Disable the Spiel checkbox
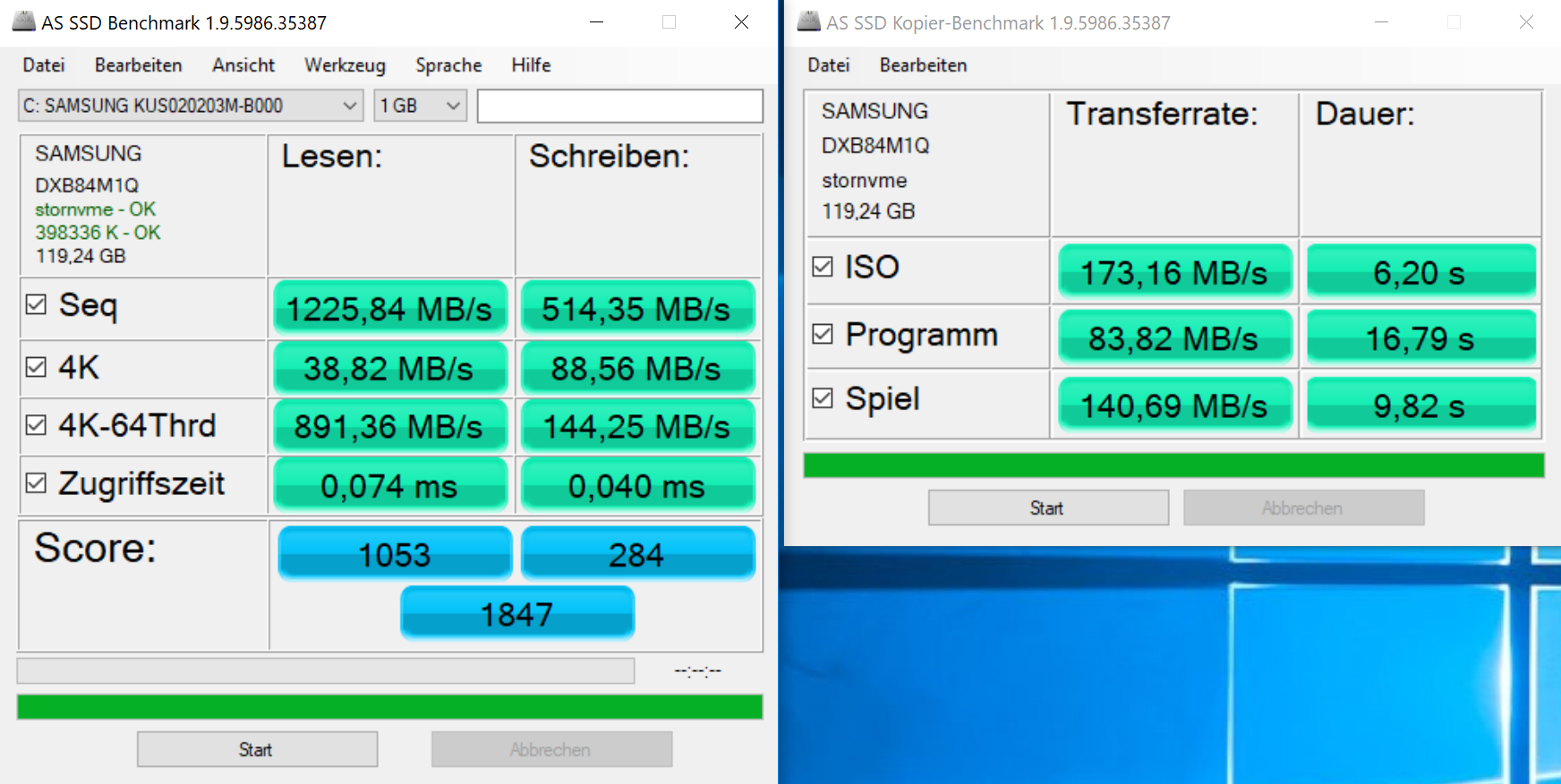 pos(823,398)
